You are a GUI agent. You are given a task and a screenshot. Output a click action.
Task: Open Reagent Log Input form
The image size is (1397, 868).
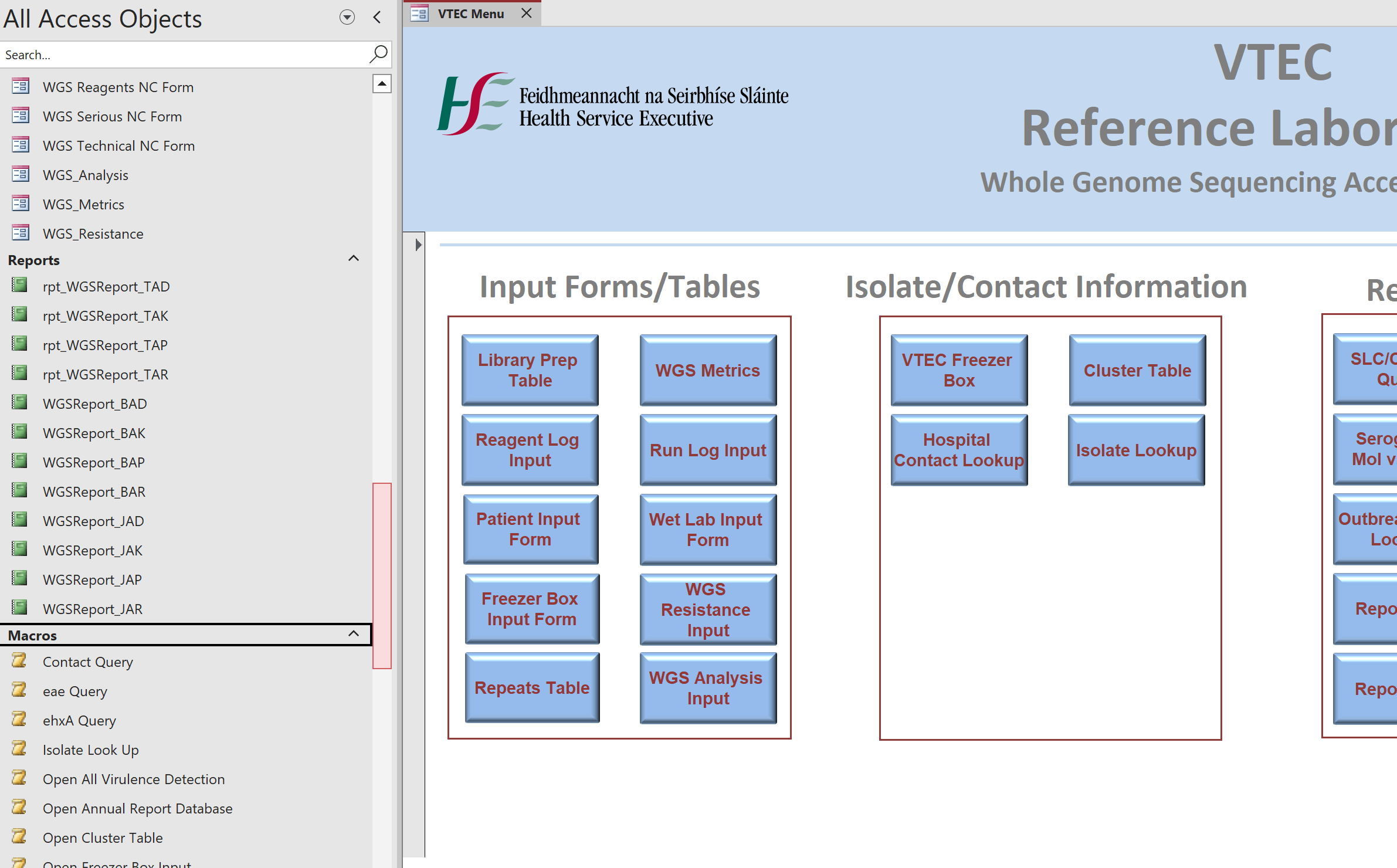click(x=530, y=450)
